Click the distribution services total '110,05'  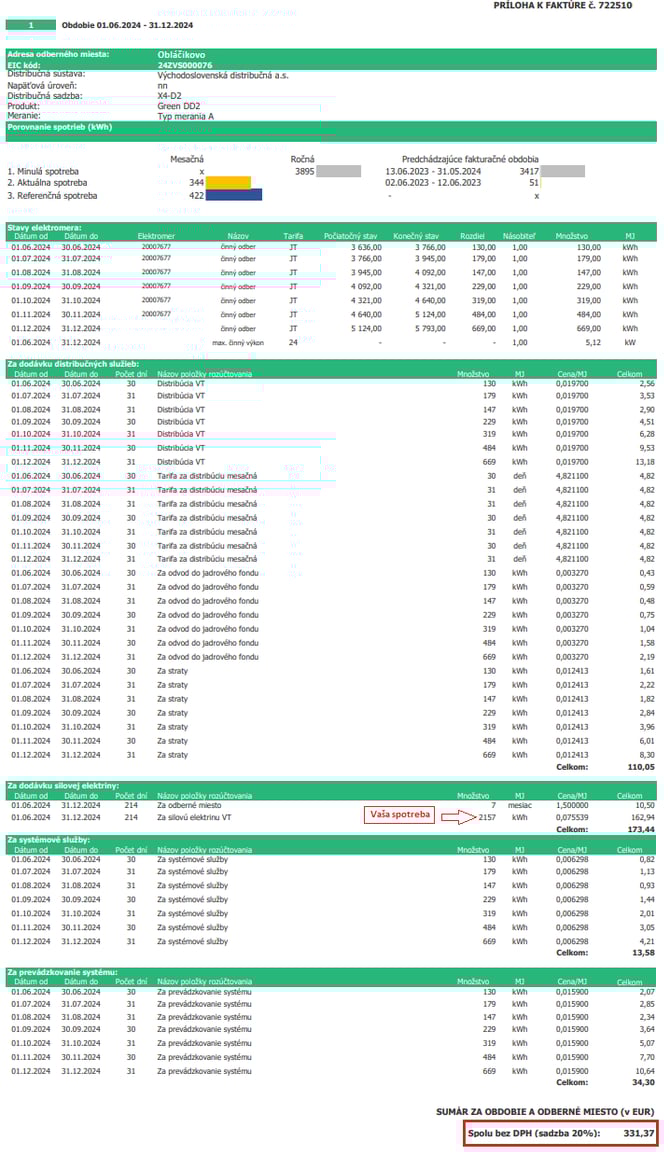[641, 767]
